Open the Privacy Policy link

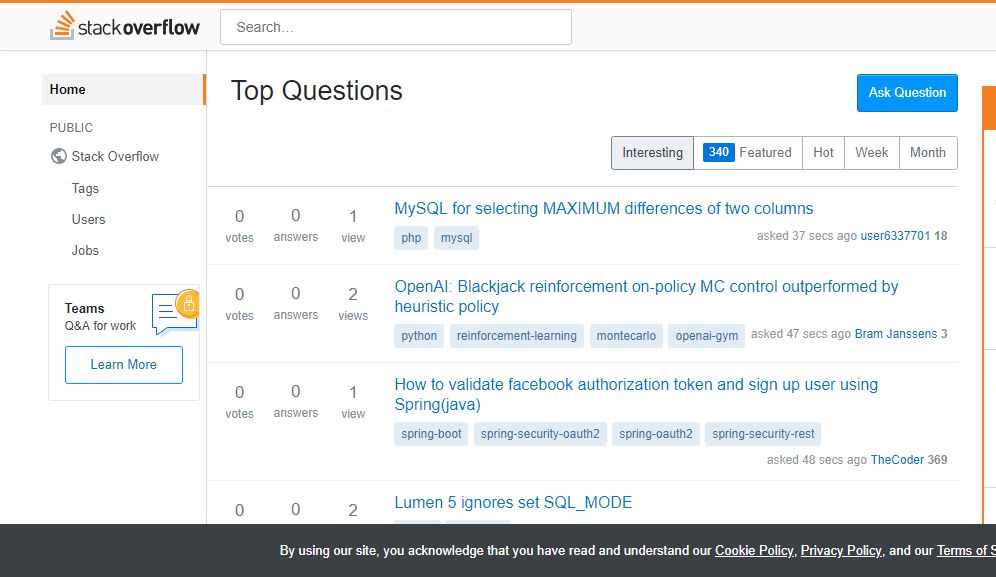(841, 550)
